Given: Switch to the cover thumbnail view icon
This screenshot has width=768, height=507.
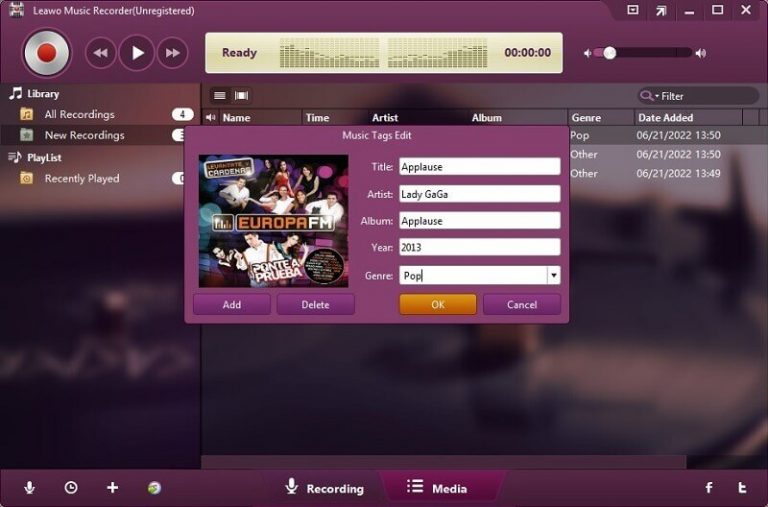Looking at the screenshot, I should pyautogui.click(x=241, y=96).
